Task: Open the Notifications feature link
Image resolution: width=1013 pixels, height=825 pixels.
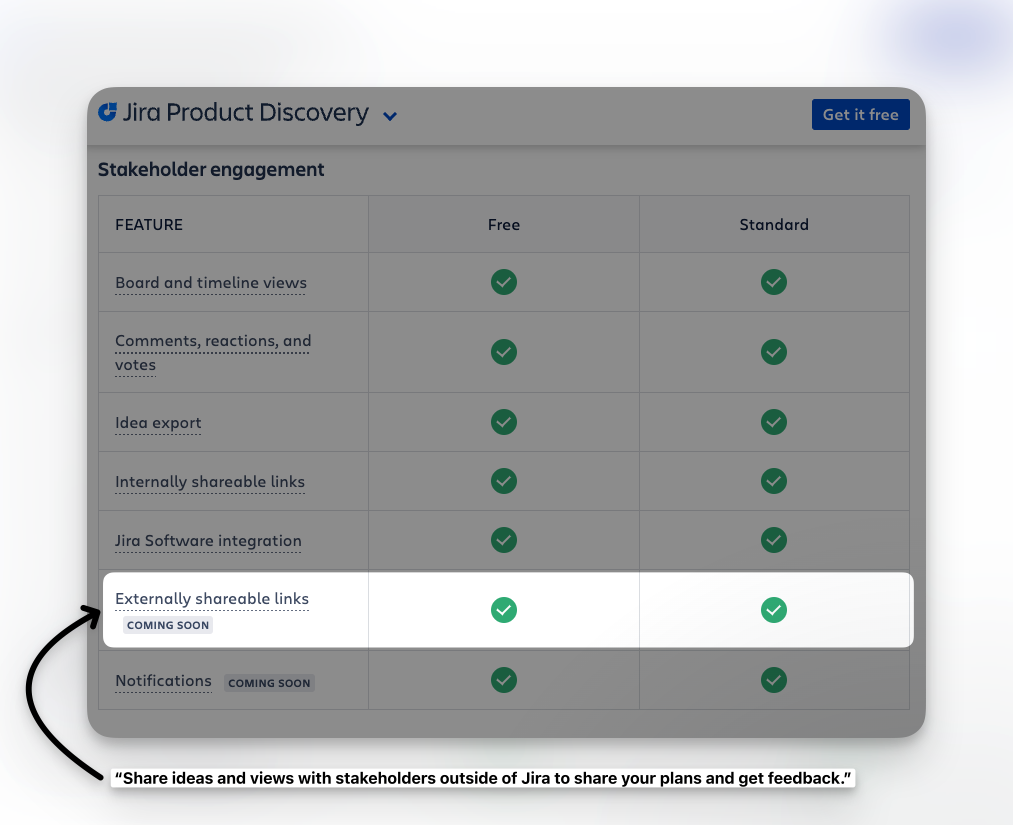Action: (163, 680)
